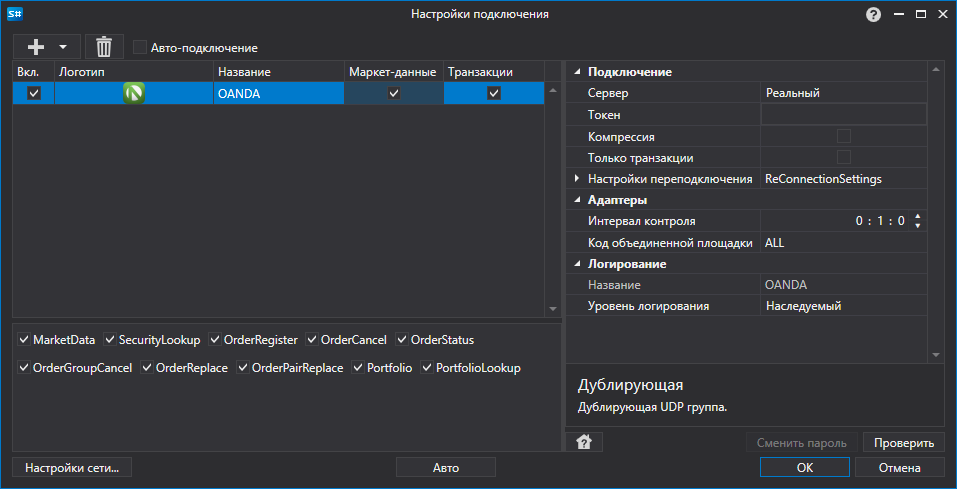Uncheck the Portfolio checkbox

point(358,368)
